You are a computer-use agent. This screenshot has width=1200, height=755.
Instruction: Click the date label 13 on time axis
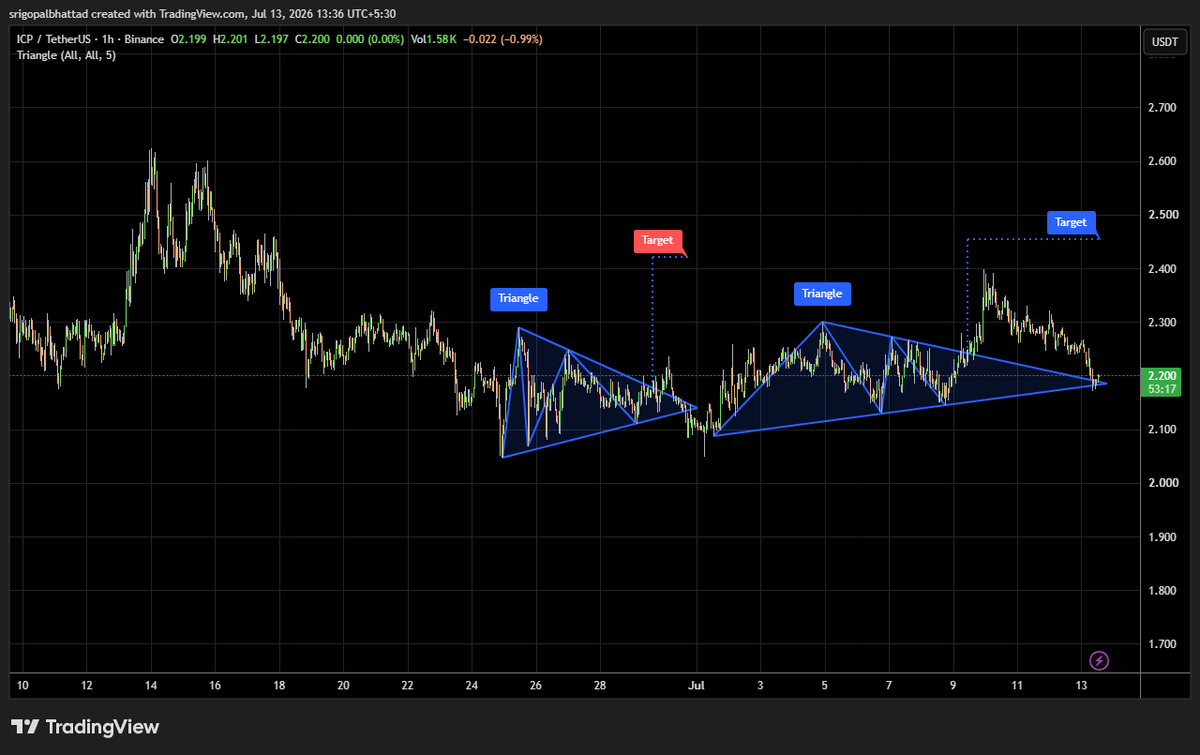(1081, 686)
